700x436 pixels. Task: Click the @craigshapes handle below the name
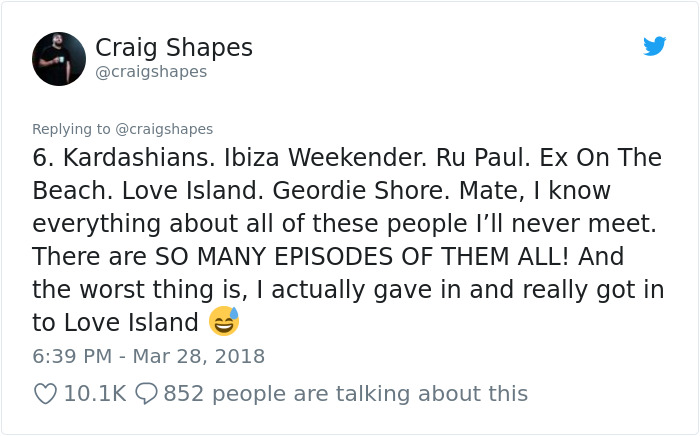pos(151,72)
